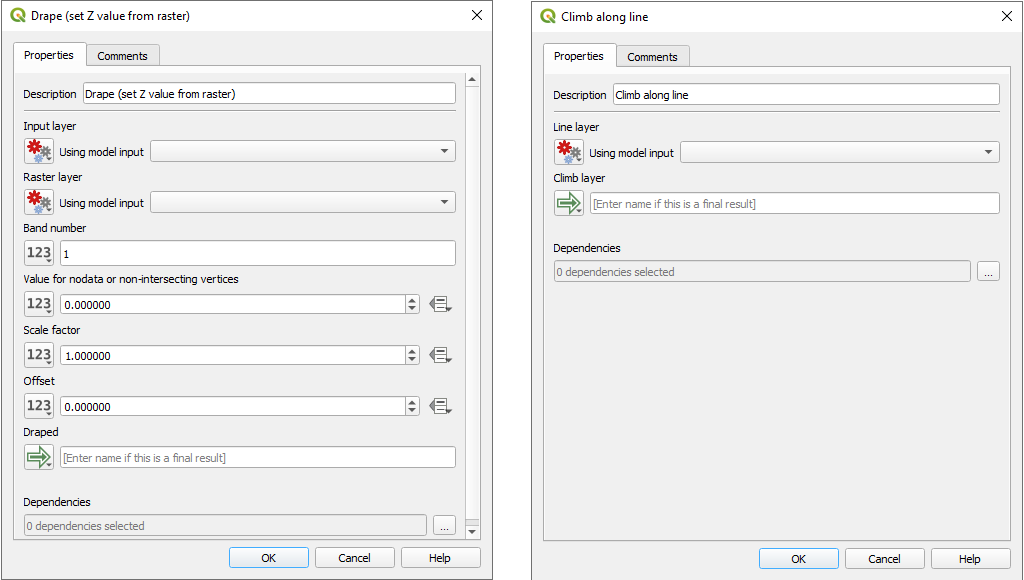Click the Climb layer output arrow icon
1024x580 pixels.
pos(569,204)
